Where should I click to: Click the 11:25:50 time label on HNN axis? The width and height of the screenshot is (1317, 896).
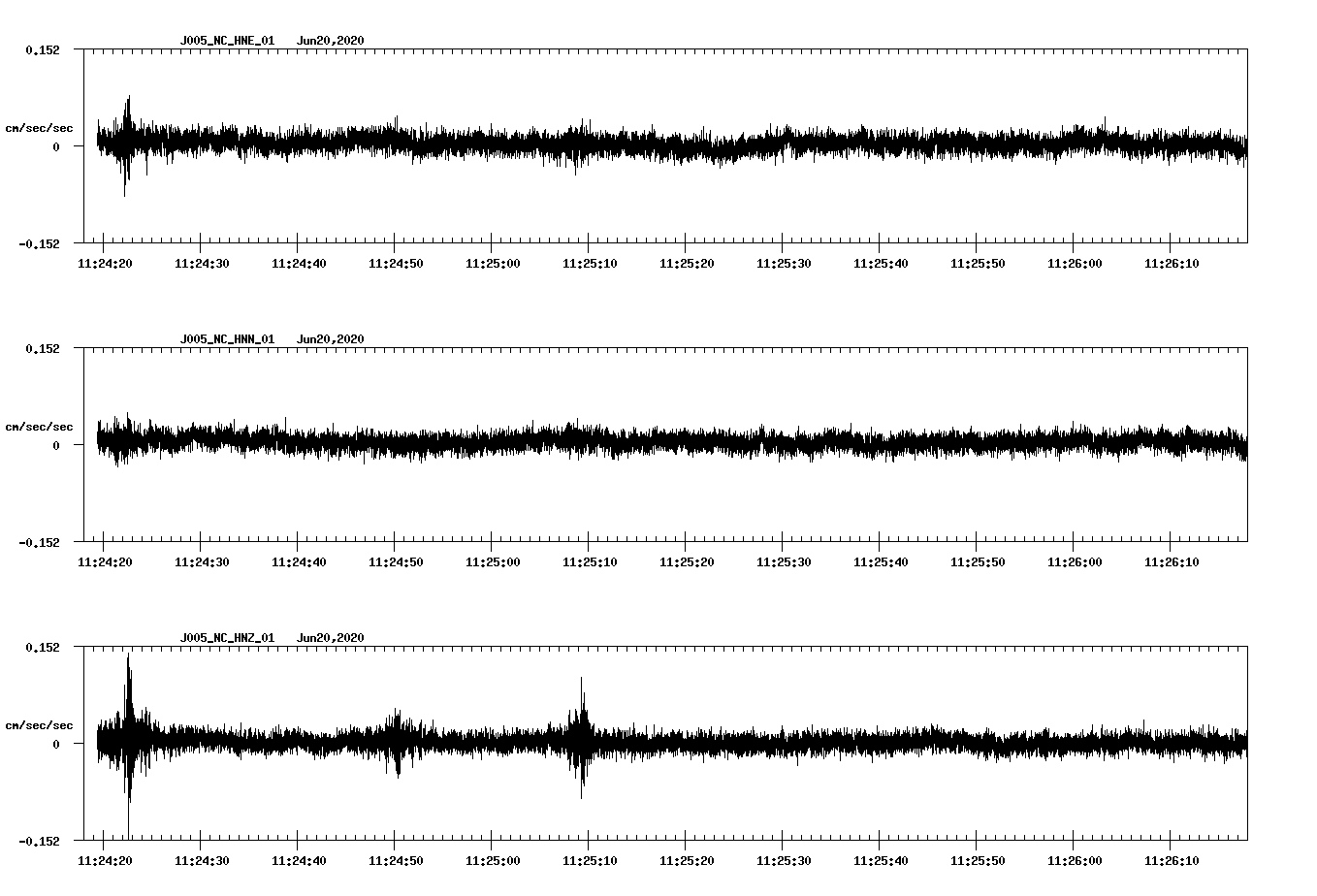[978, 562]
